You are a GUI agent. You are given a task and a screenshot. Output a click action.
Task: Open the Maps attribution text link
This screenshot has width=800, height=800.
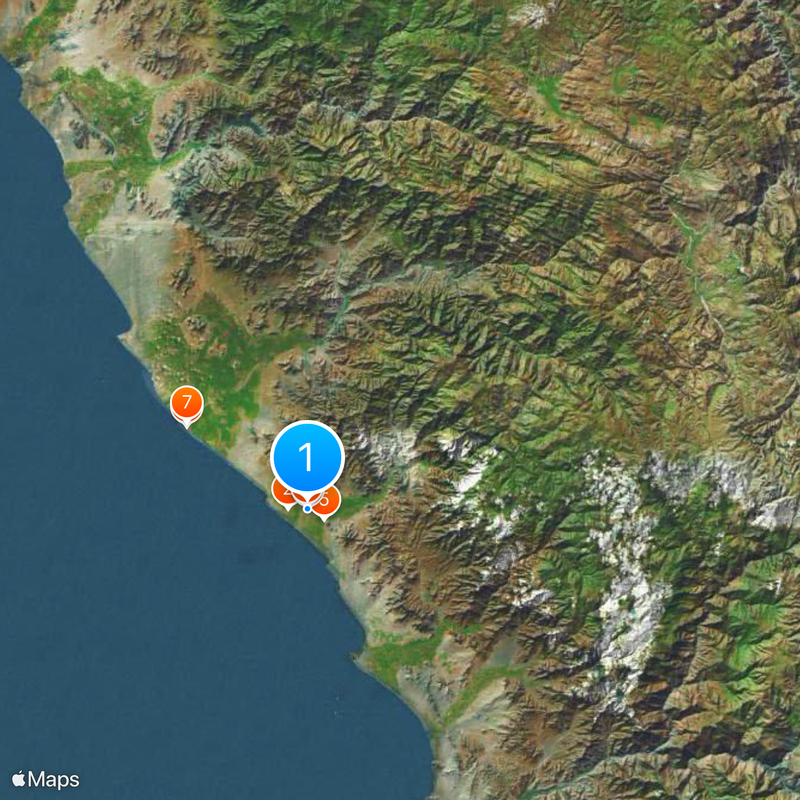[x=54, y=780]
